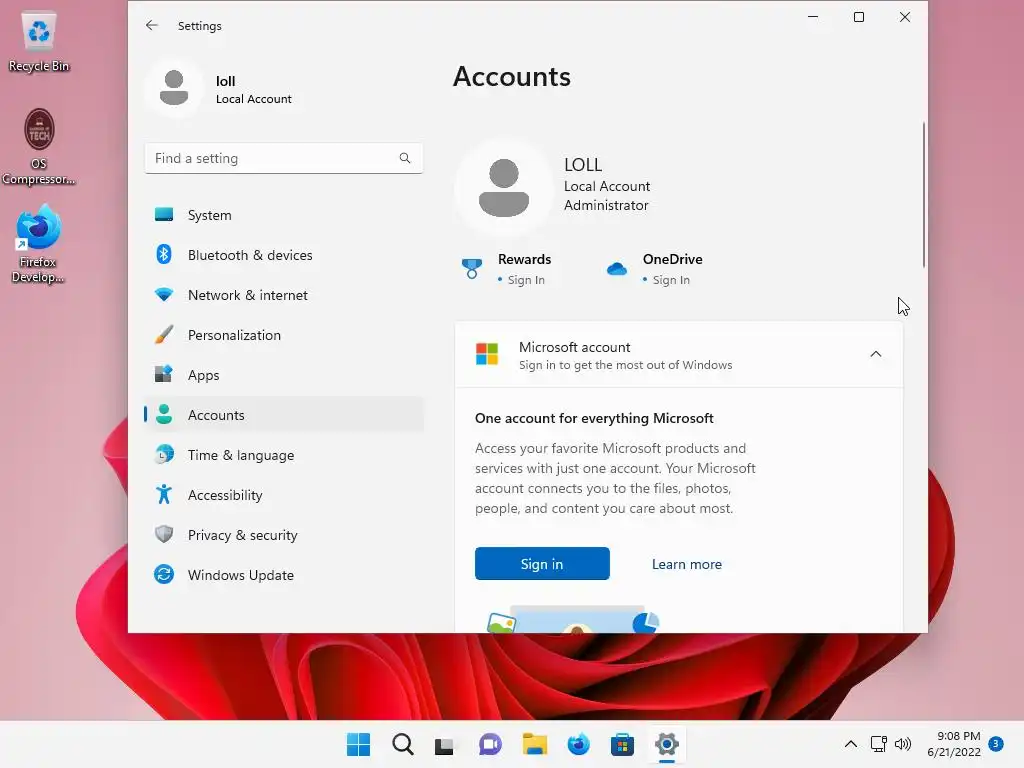Click the 'Accounts' page heading
The image size is (1024, 768).
512,76
